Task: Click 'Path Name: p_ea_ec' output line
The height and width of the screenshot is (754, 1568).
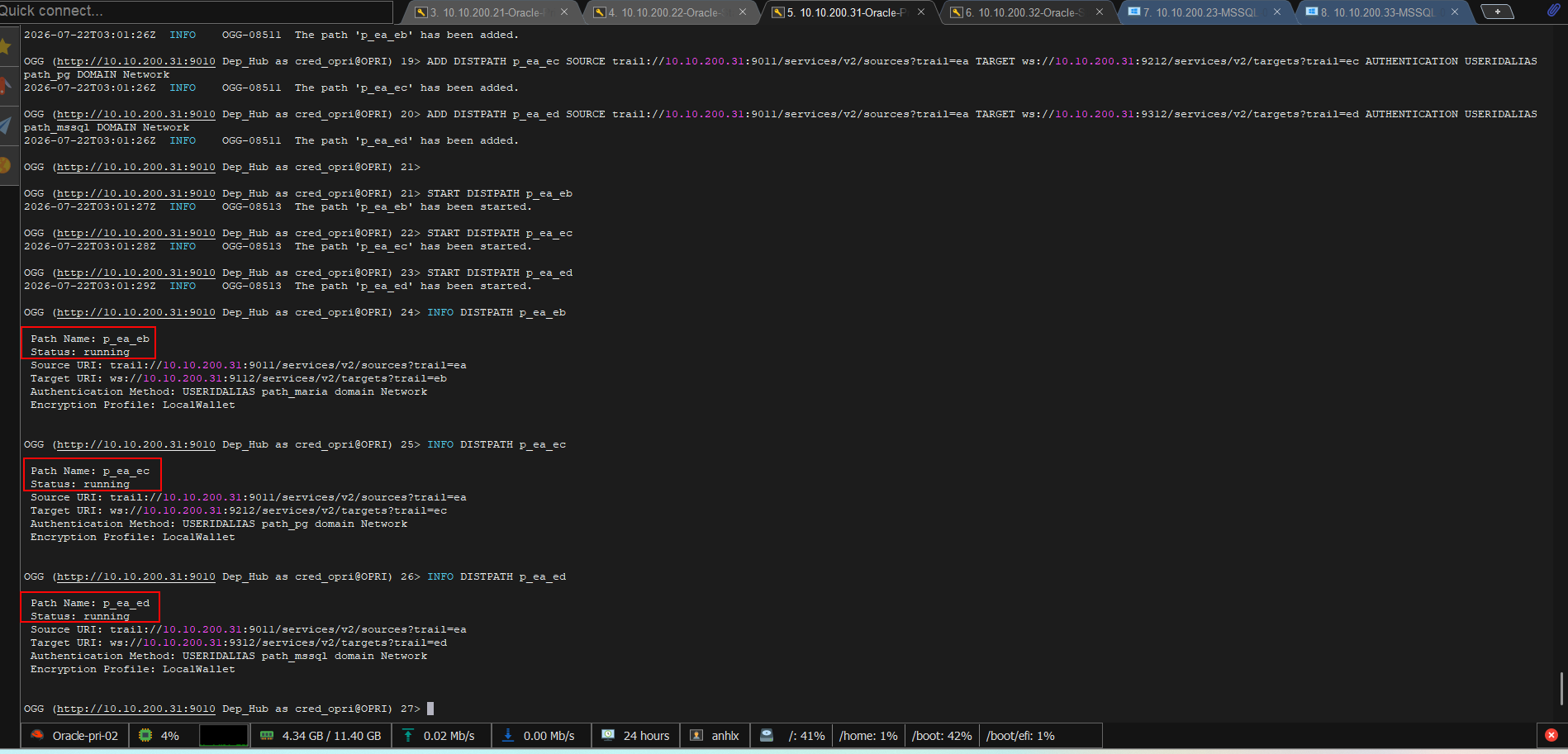Action: point(90,471)
